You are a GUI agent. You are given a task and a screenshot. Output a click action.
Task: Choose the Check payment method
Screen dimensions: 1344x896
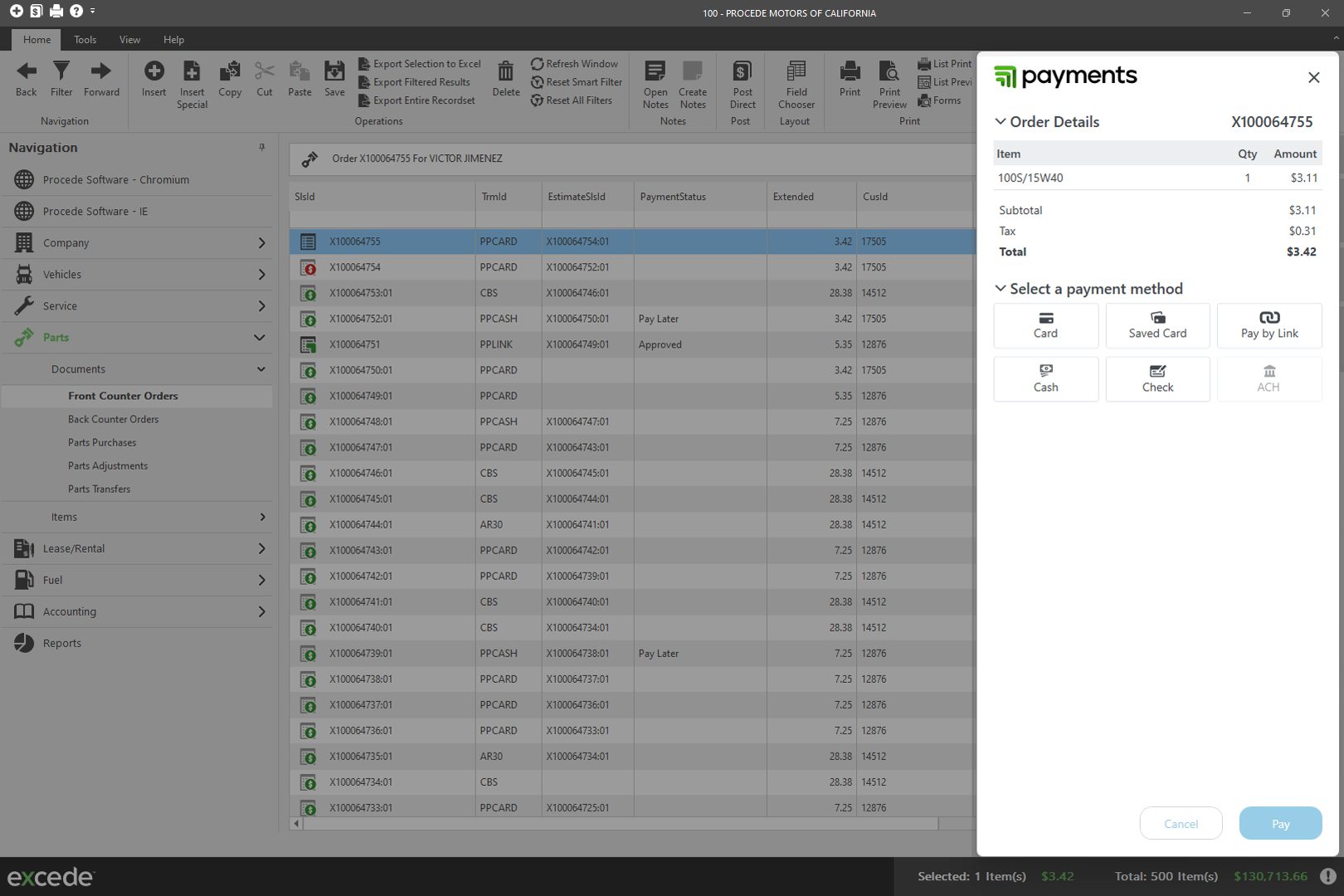click(1157, 379)
